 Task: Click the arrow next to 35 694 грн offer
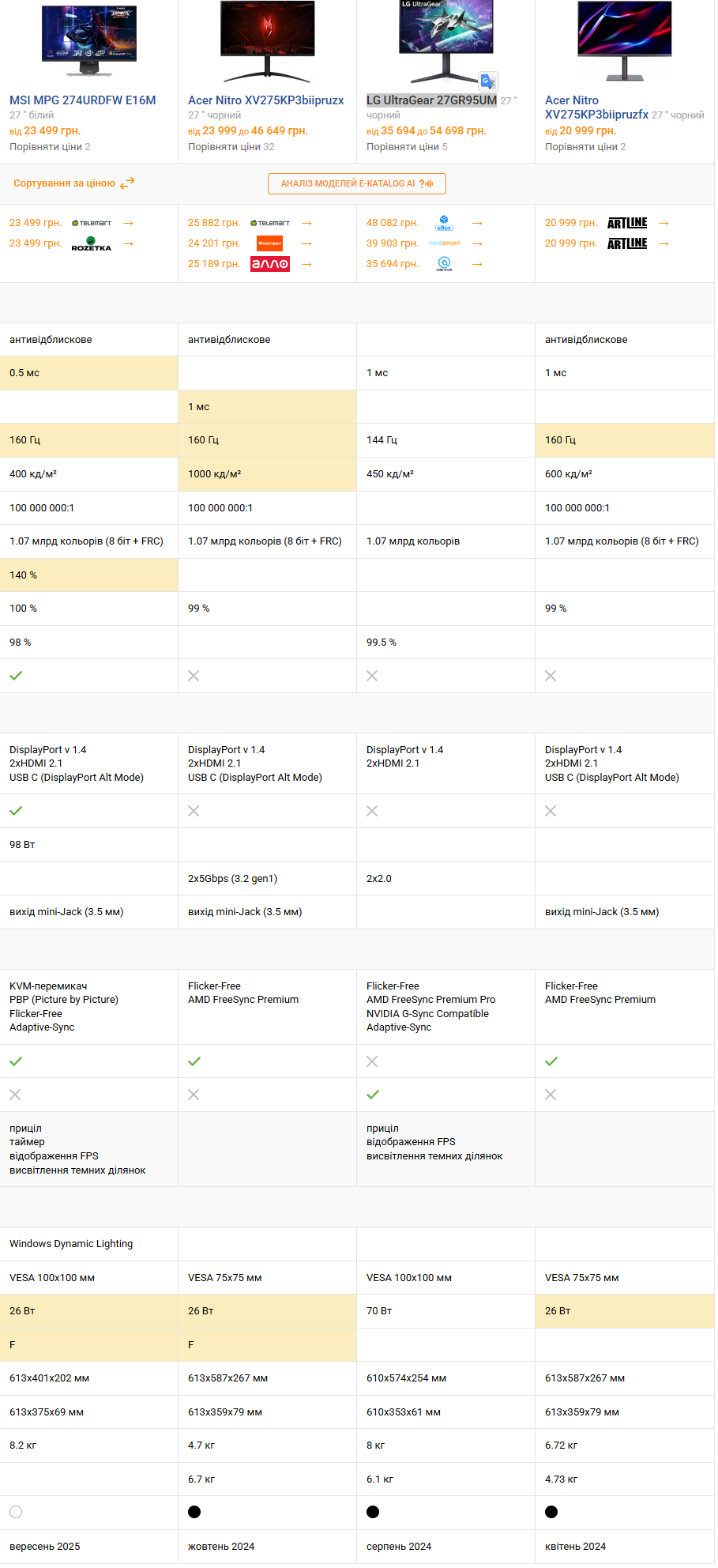point(477,264)
